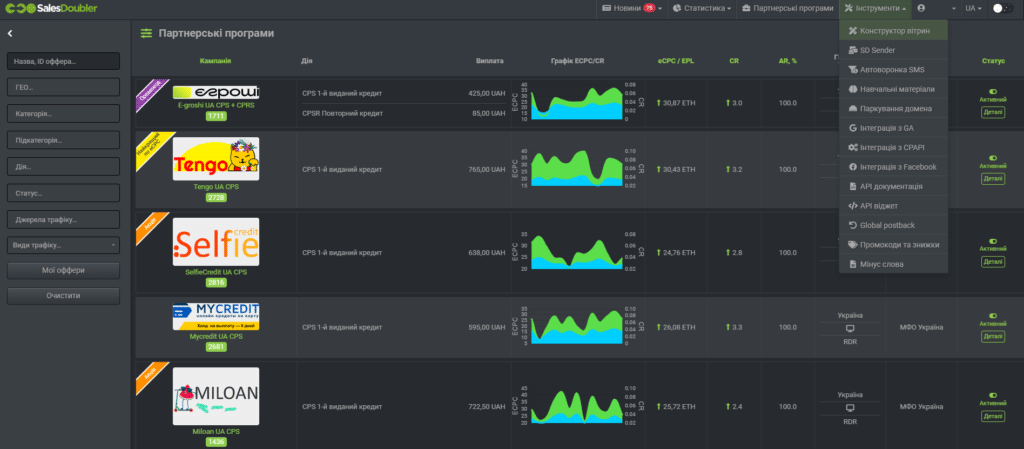Expand the Статистика dropdown menu
The image size is (1024, 449).
(702, 8)
